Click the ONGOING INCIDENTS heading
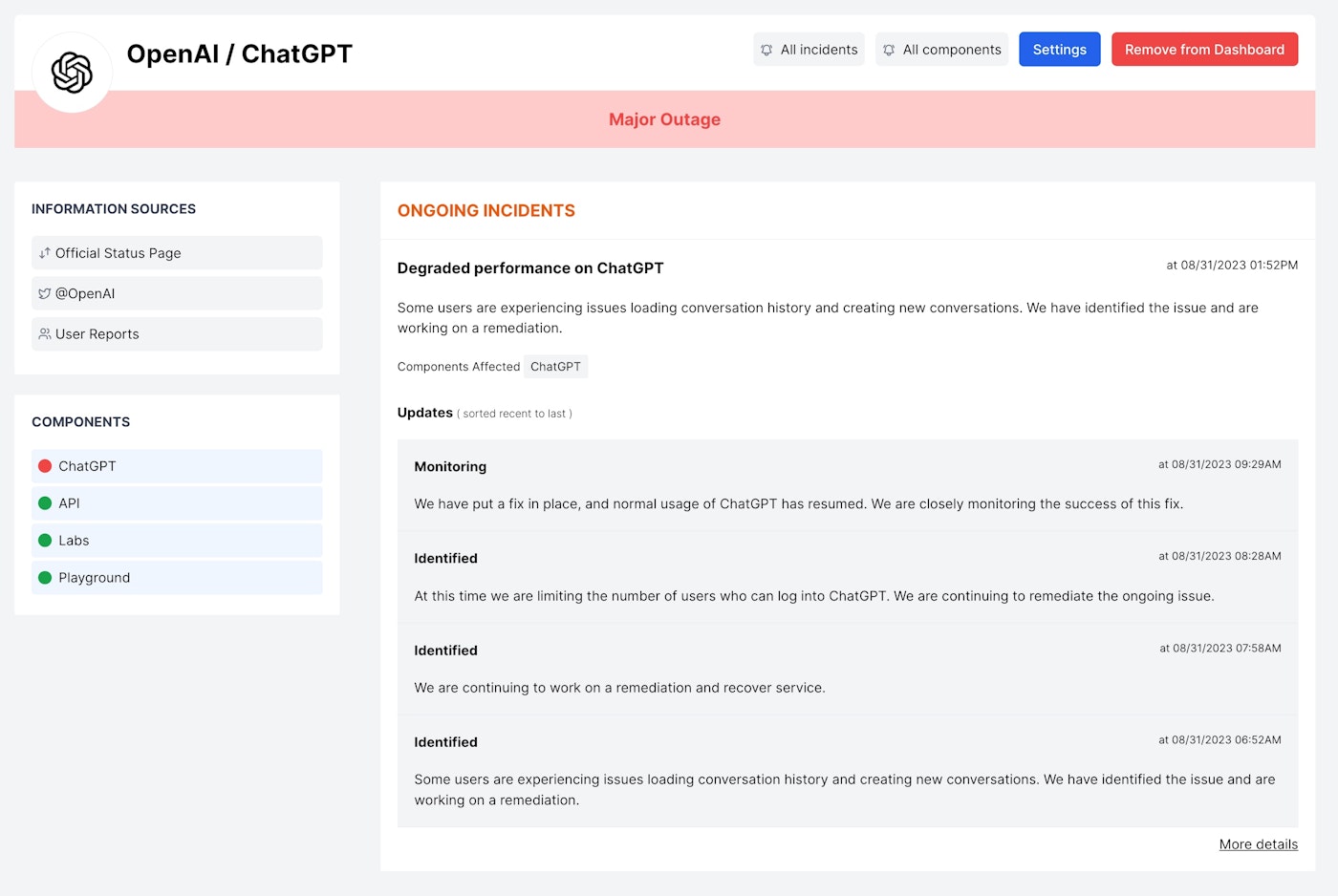The width and height of the screenshot is (1338, 896). pos(486,211)
